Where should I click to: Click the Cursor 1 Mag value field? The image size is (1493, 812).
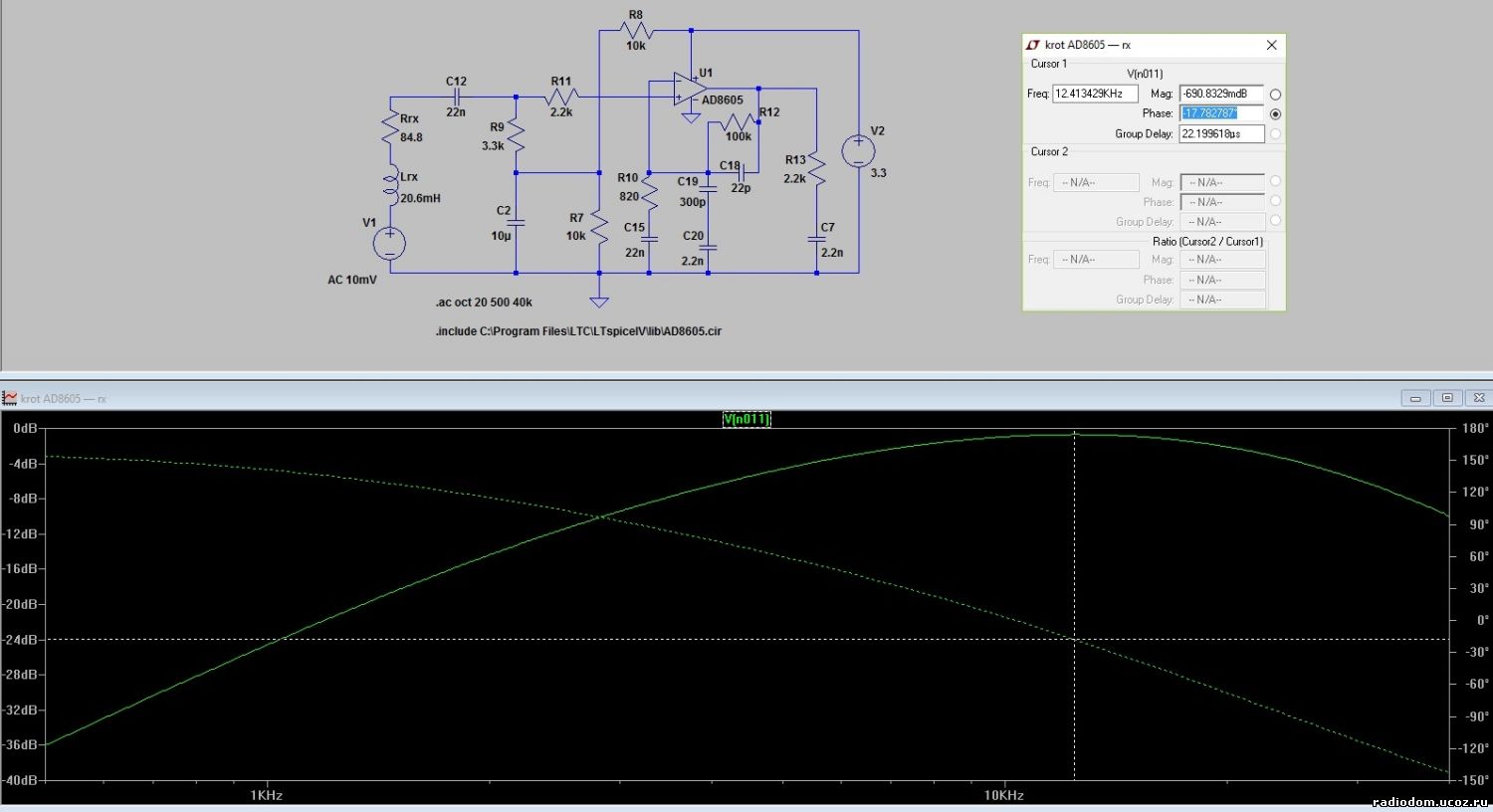(x=1221, y=94)
